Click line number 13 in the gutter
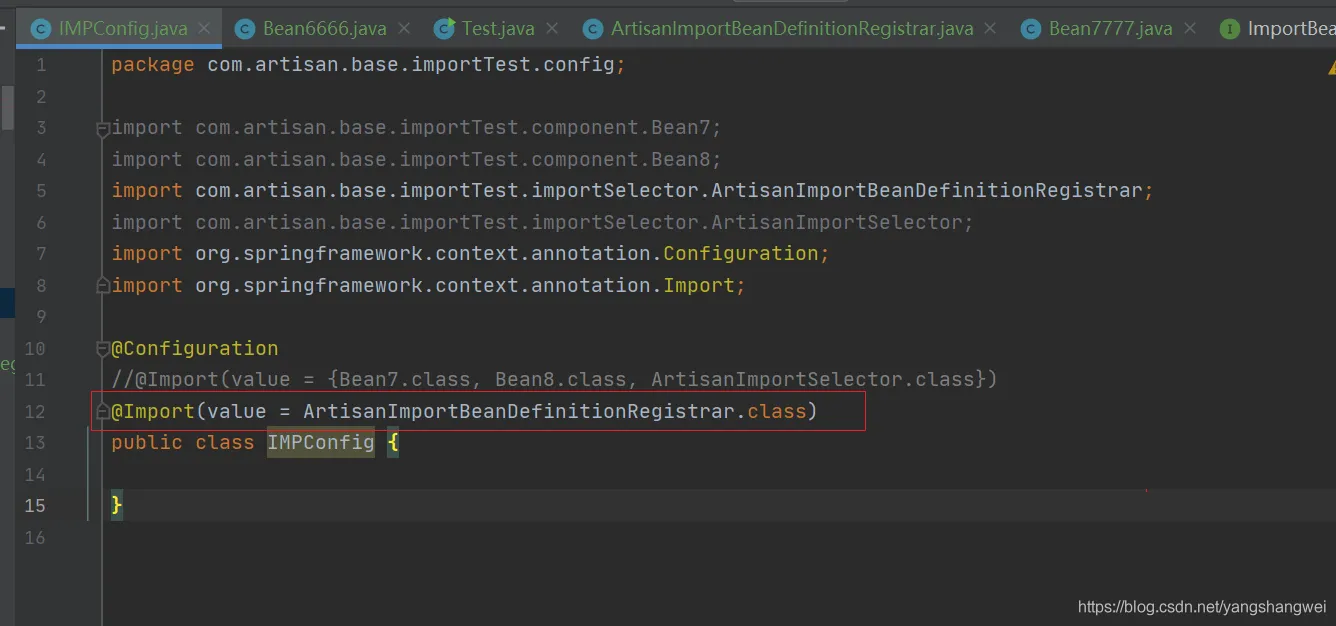1336x626 pixels. click(x=35, y=443)
